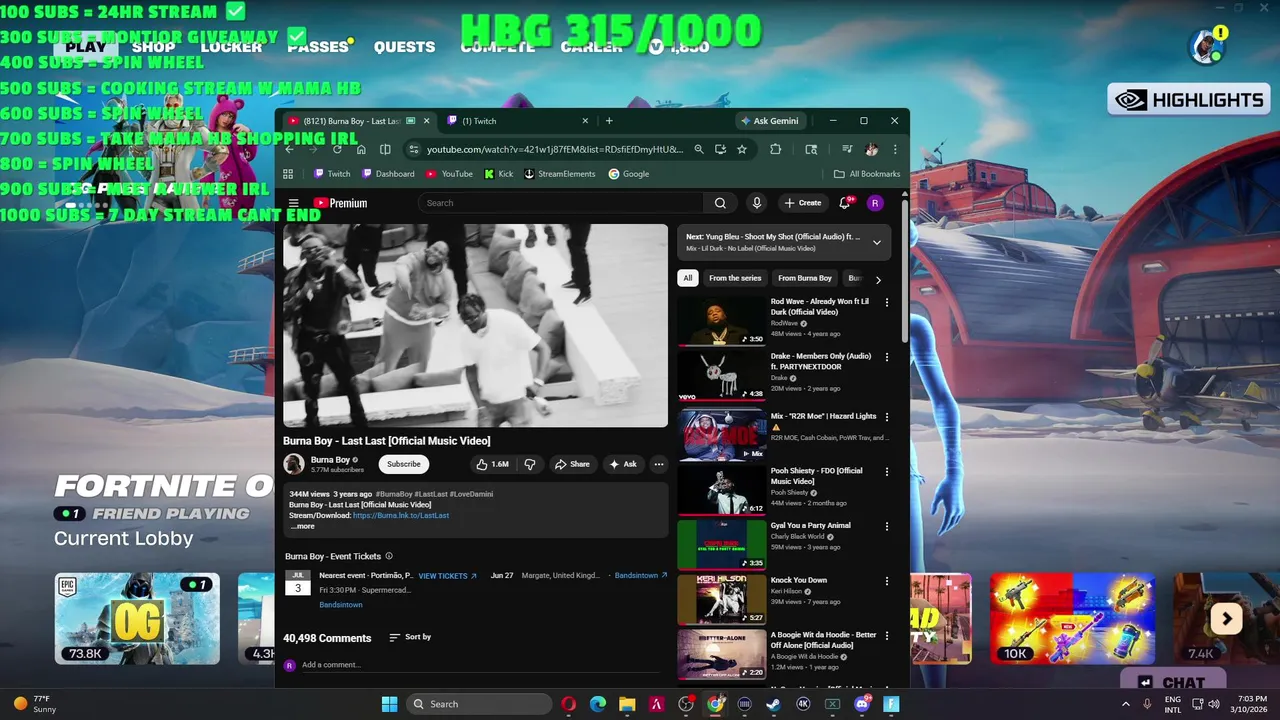
Task: Click Ask Gemini in Chrome title bar
Action: click(770, 121)
